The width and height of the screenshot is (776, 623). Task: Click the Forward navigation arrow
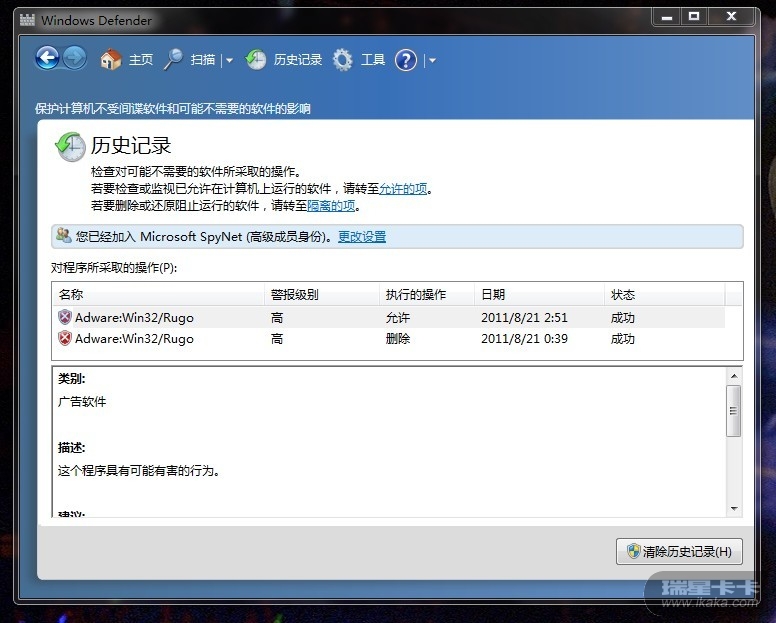pos(75,58)
